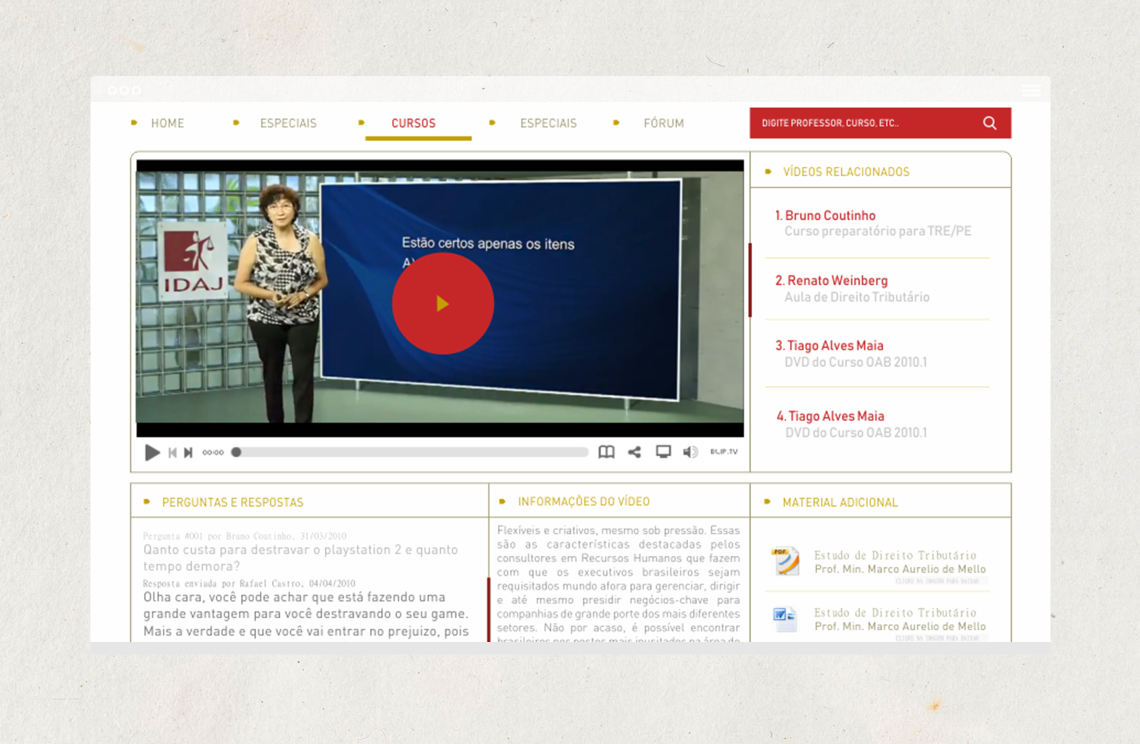Skip to previous video track
The height and width of the screenshot is (744, 1140).
tap(172, 453)
